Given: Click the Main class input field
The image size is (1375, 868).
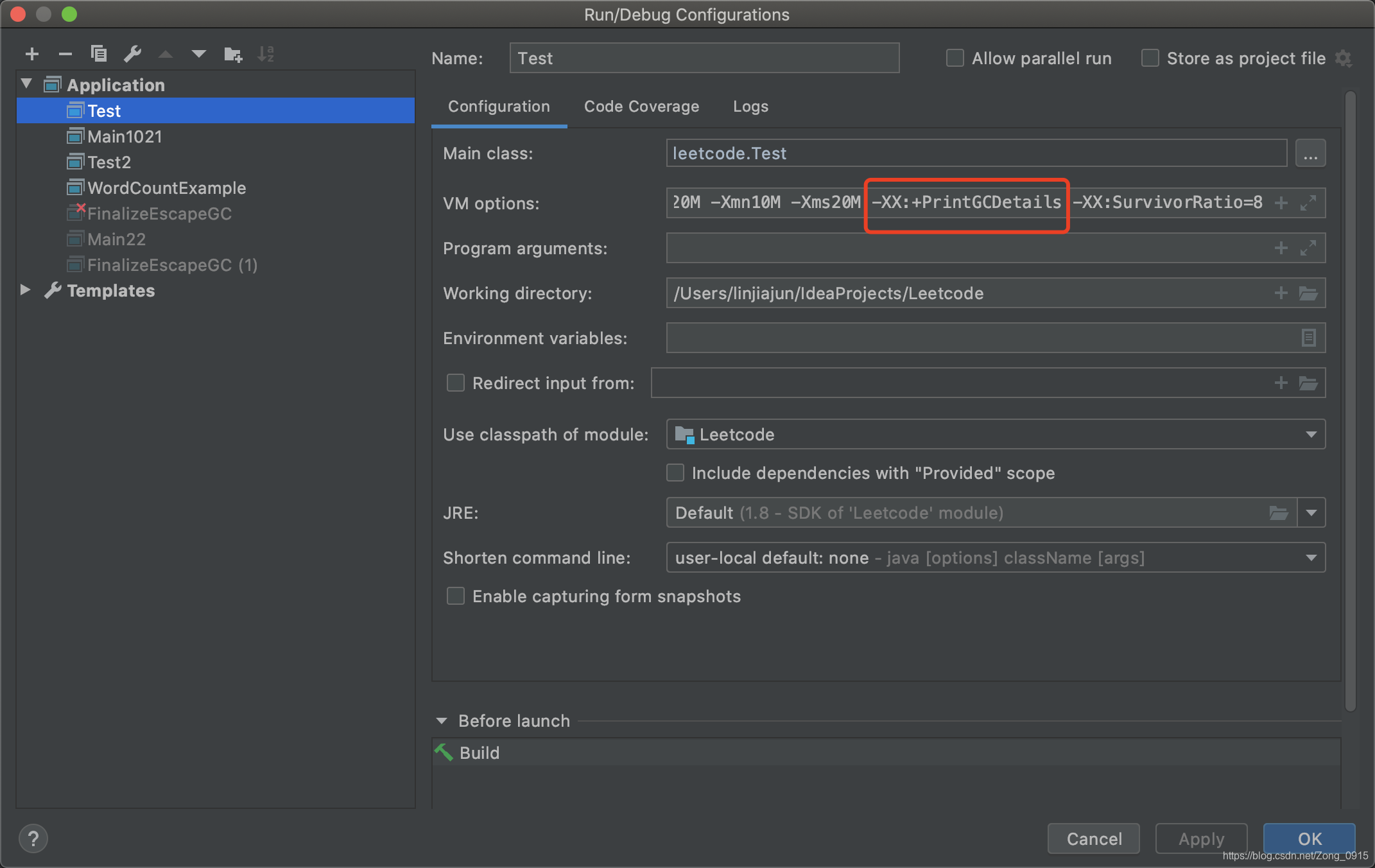Looking at the screenshot, I should [976, 153].
